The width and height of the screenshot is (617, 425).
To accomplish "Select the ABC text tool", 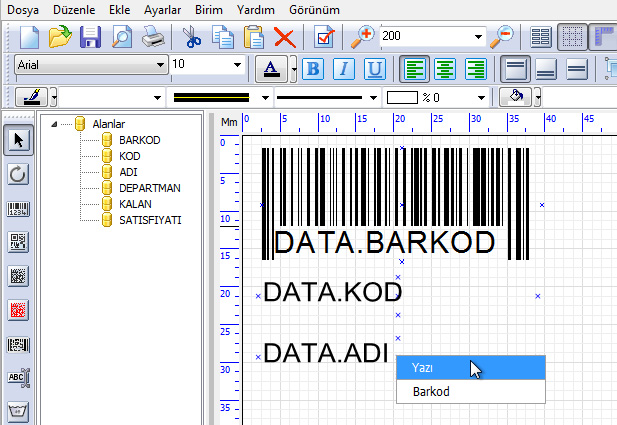I will [19, 378].
